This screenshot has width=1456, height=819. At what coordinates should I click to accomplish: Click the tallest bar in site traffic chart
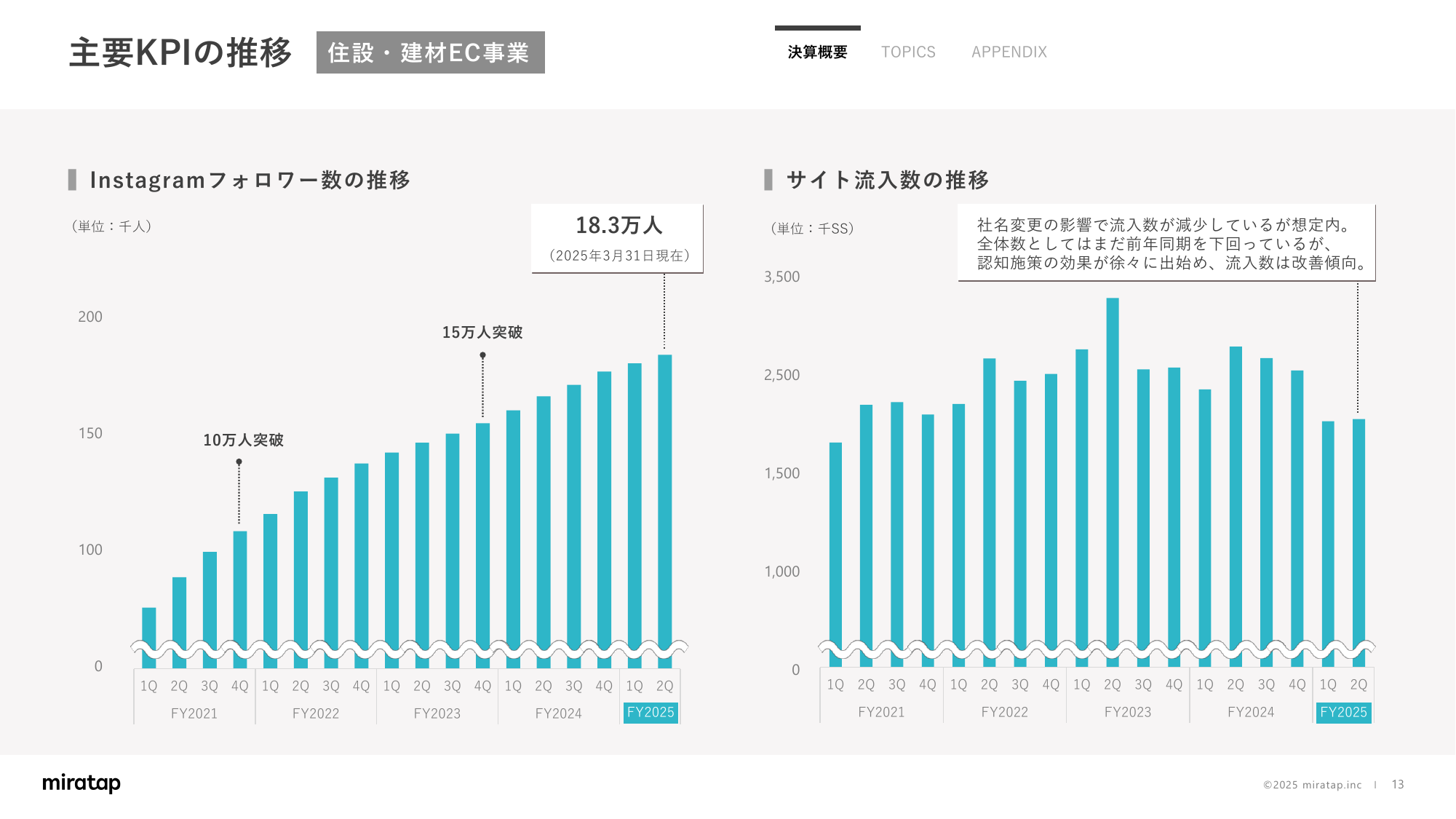click(x=1113, y=466)
